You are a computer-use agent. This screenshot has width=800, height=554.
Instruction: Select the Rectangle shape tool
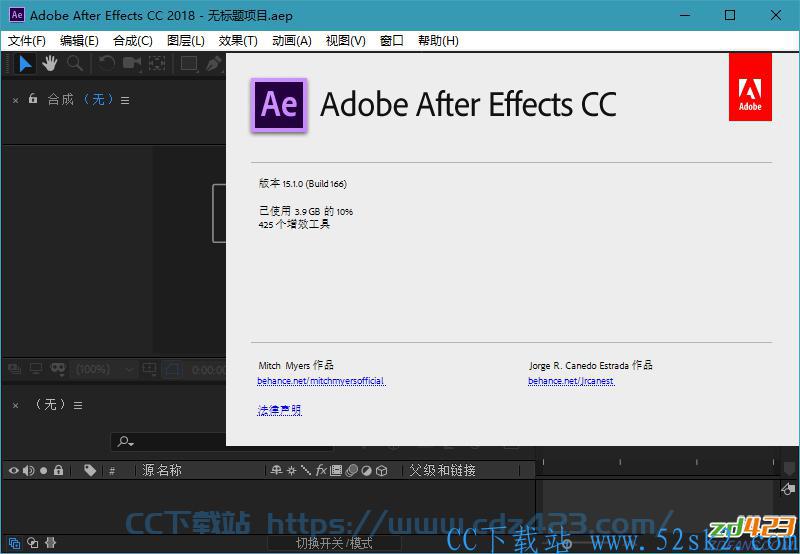[x=189, y=64]
